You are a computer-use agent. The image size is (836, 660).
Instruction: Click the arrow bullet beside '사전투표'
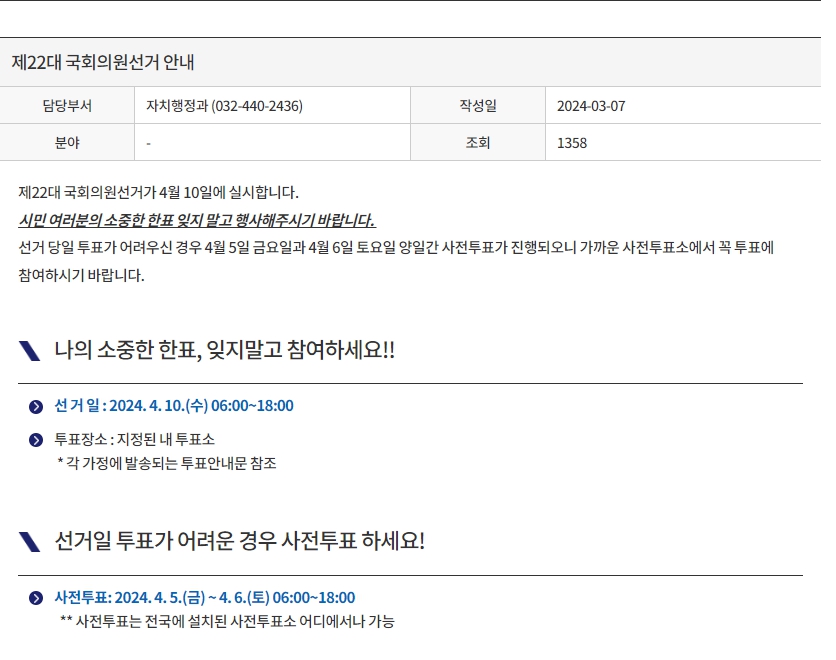tap(36, 598)
